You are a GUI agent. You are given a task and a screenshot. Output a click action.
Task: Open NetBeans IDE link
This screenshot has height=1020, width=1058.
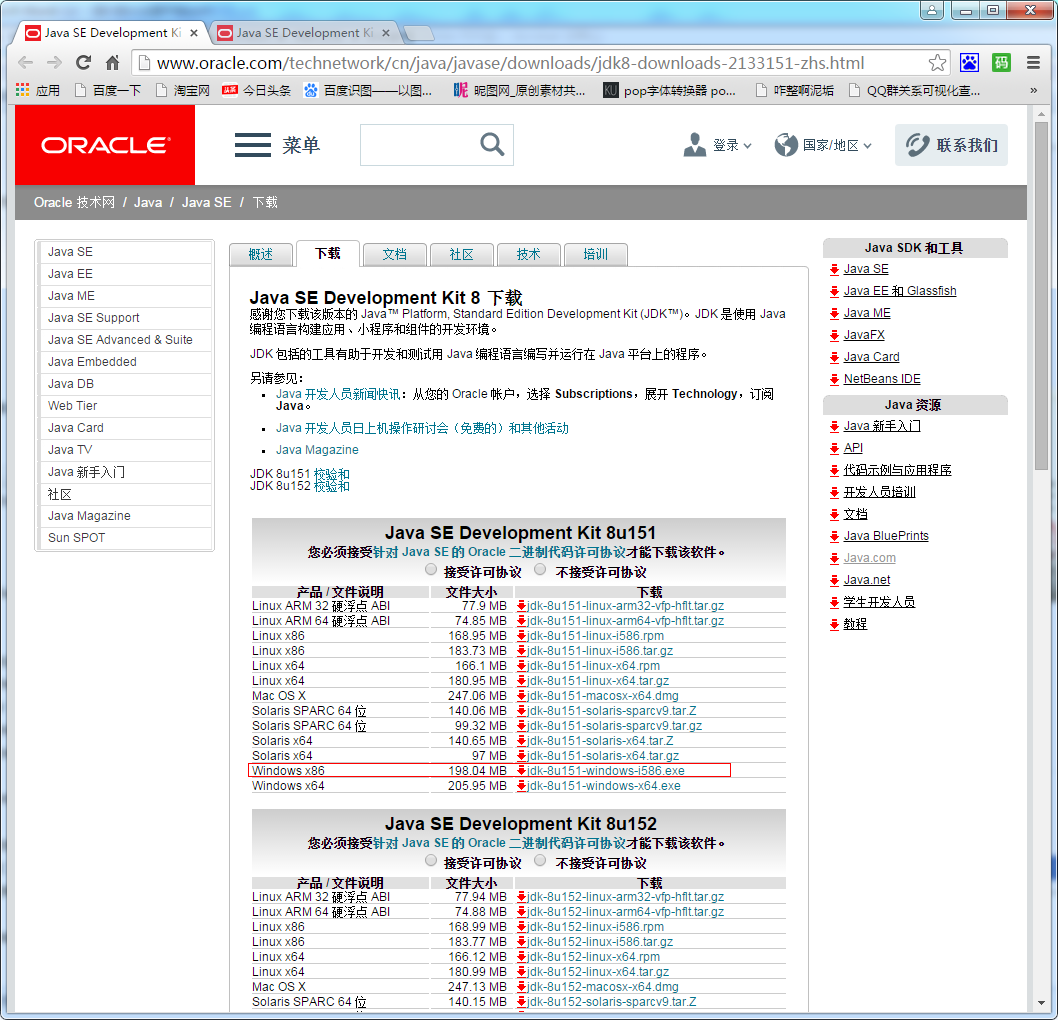tap(882, 379)
